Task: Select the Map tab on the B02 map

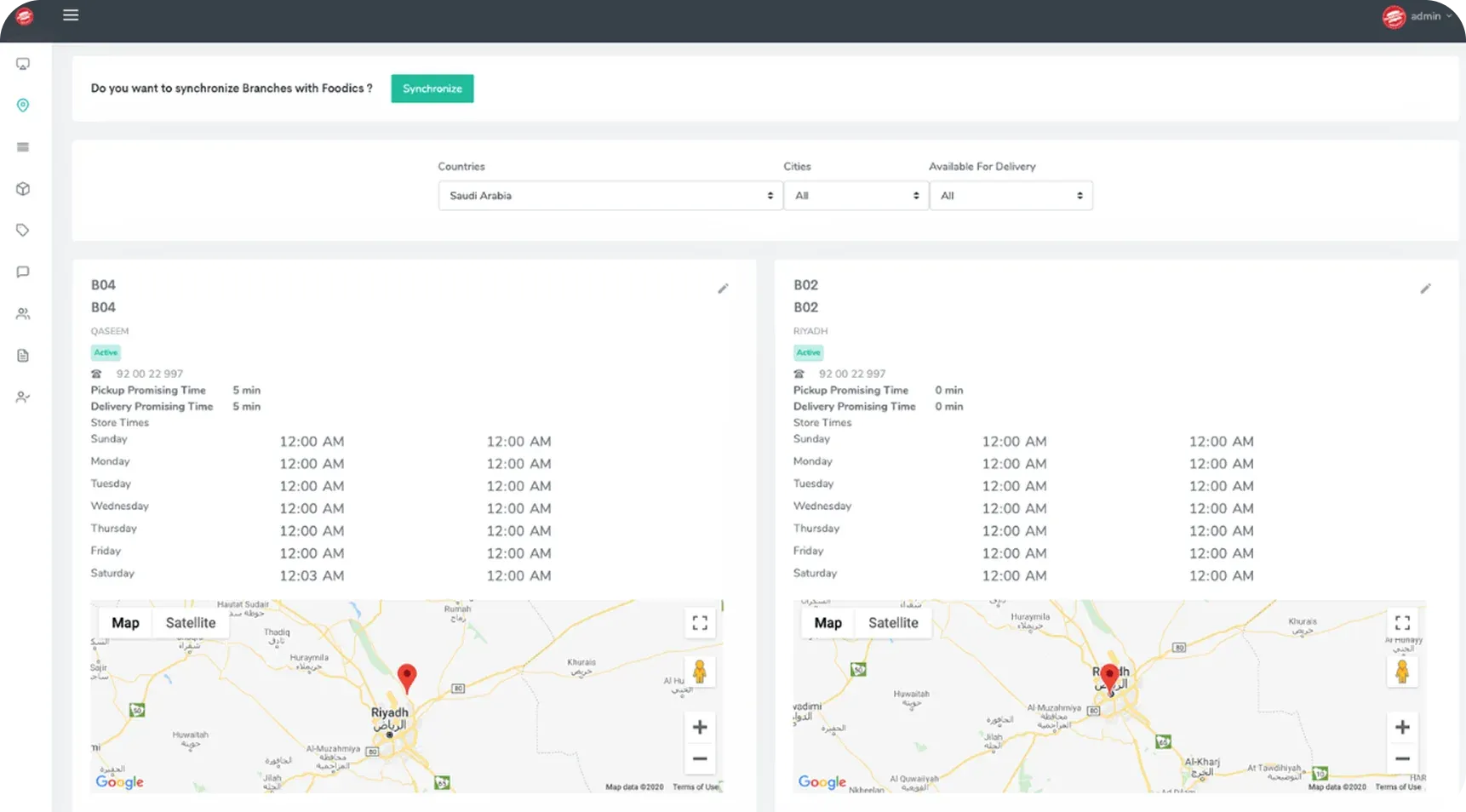Action: pyautogui.click(x=827, y=623)
